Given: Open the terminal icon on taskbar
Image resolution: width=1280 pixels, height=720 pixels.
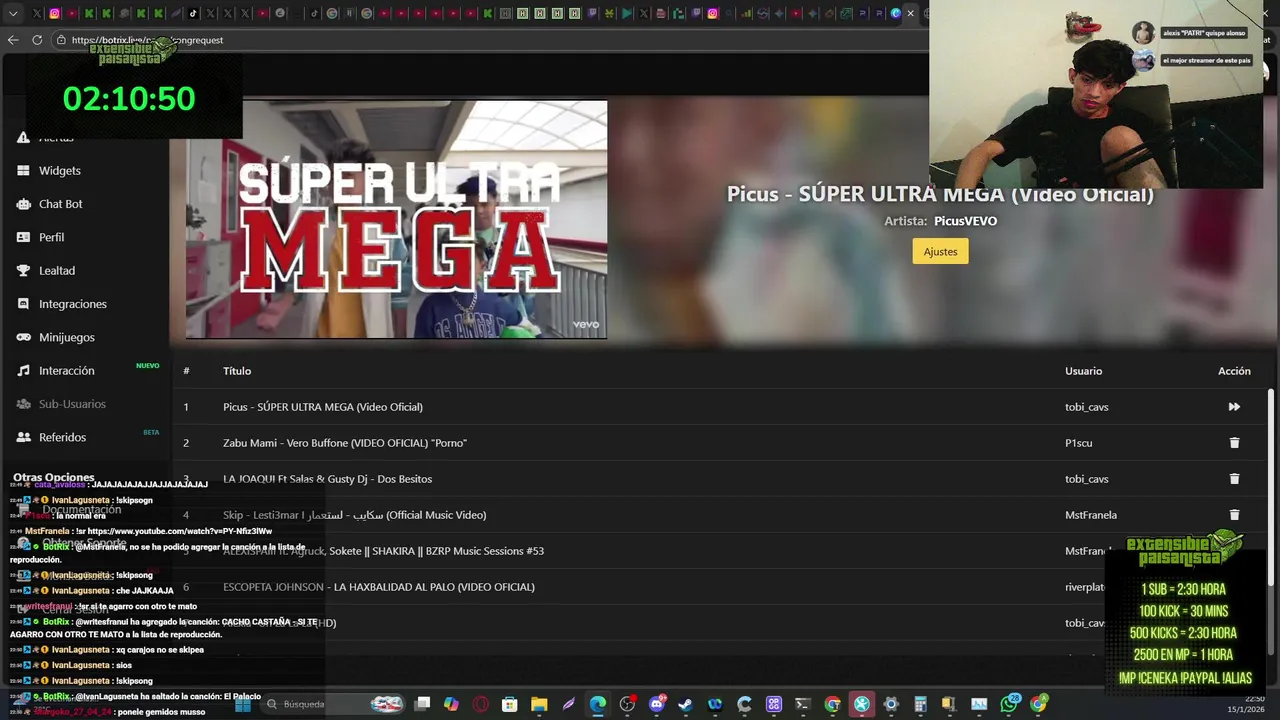Looking at the screenshot, I should [802, 704].
